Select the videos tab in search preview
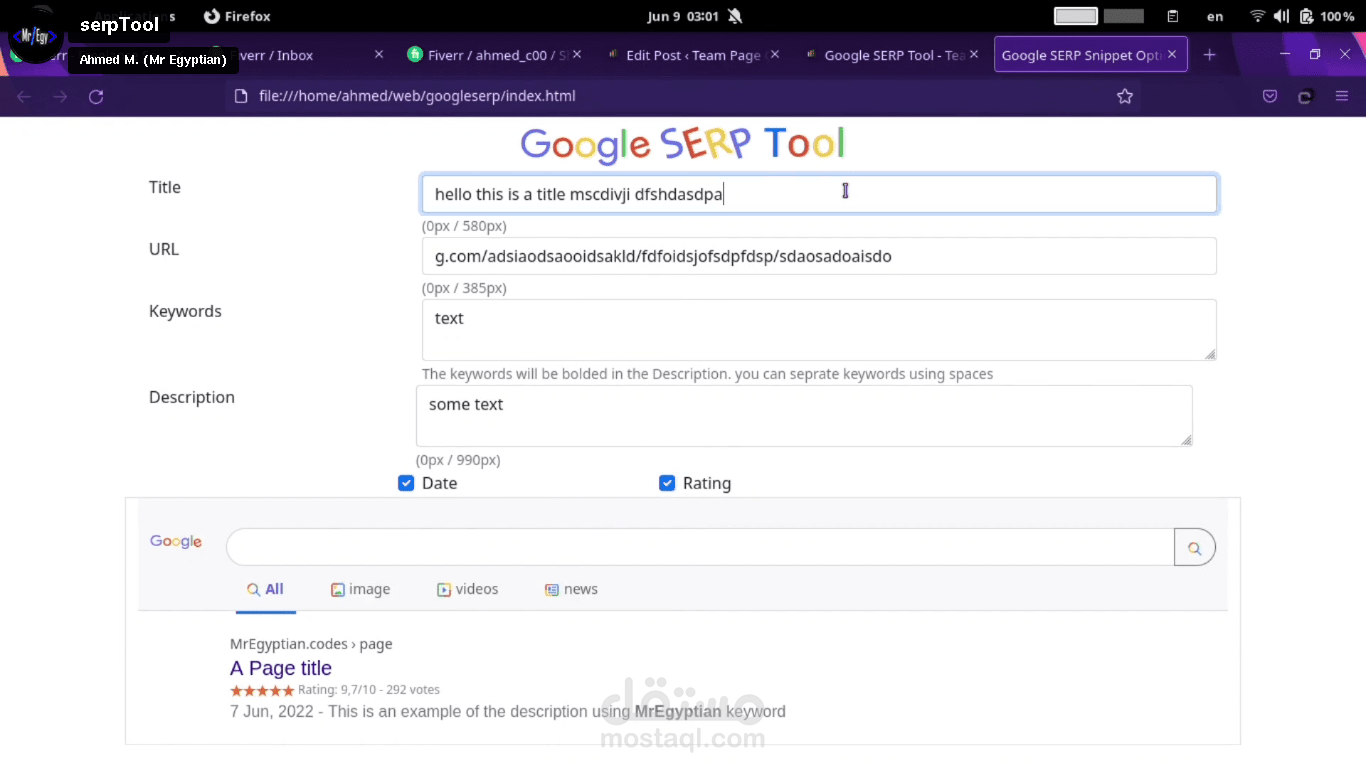This screenshot has height=768, width=1366. pos(467,589)
